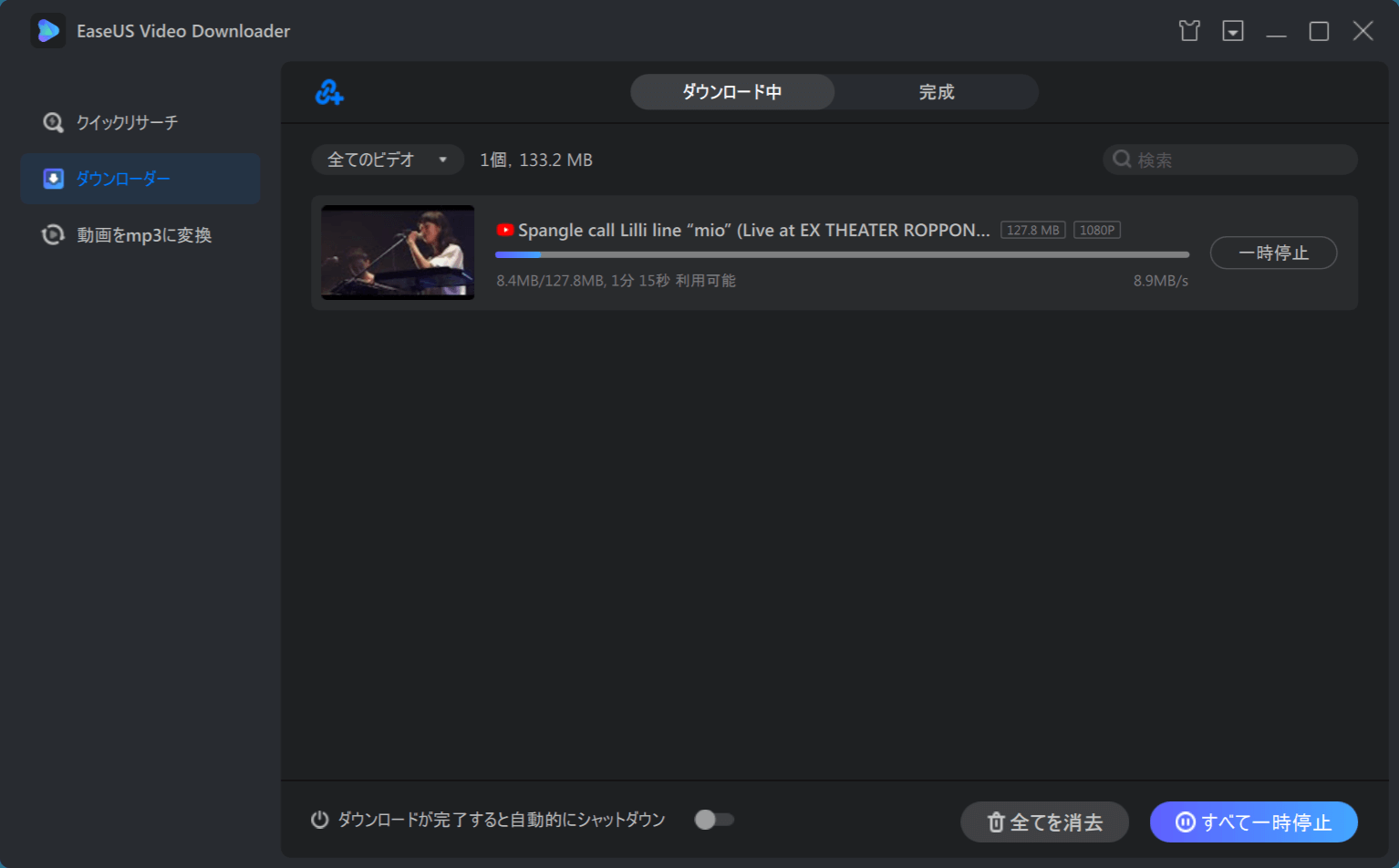The width and height of the screenshot is (1399, 868).
Task: Click the 8.4MB/127.8MB progress status text
Action: (616, 281)
